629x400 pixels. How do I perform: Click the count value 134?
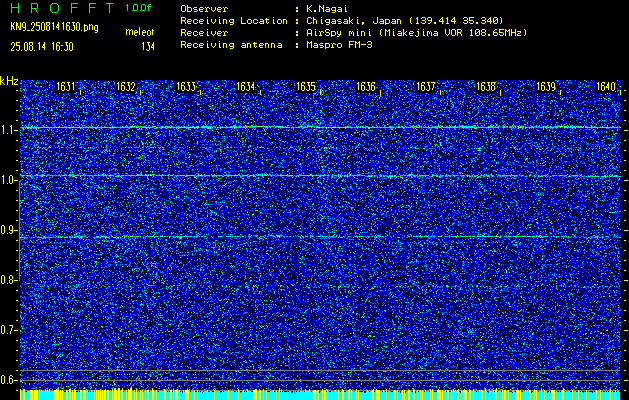148,47
